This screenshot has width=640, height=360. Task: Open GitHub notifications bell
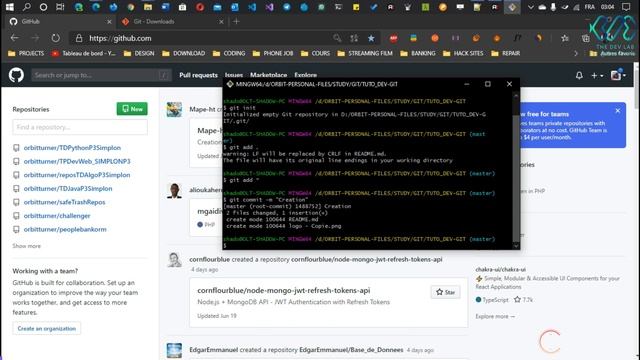point(579,75)
